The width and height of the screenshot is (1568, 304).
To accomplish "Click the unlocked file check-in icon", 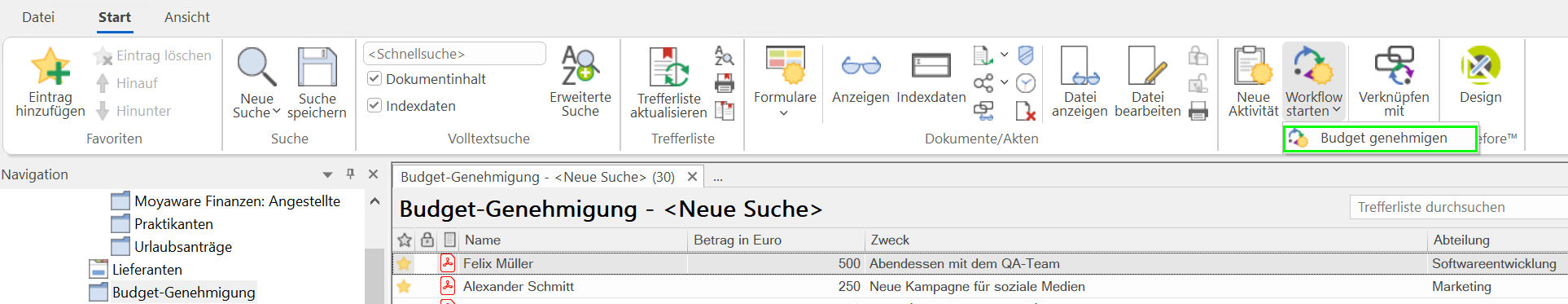I will pos(1198,83).
